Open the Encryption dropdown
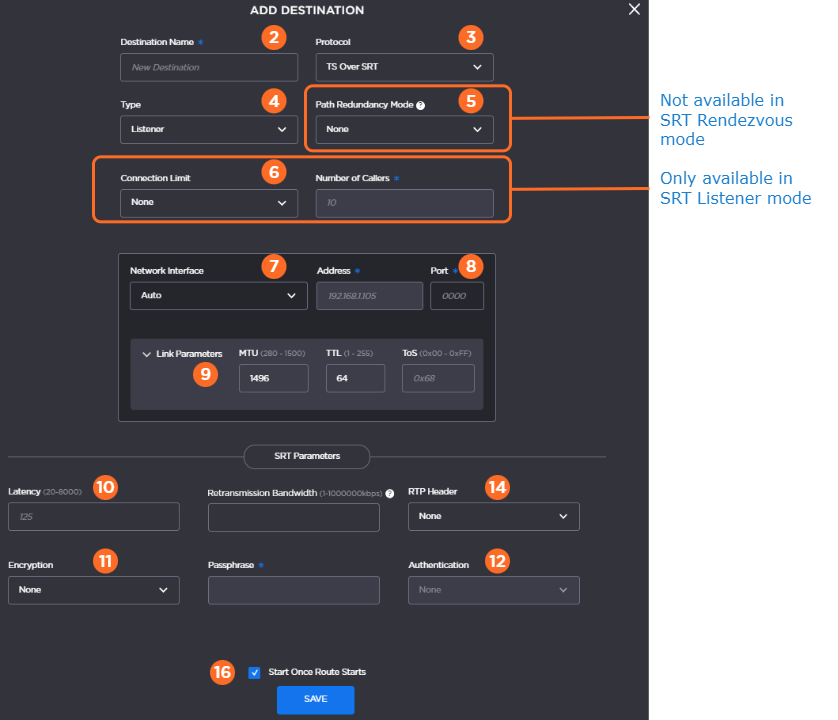This screenshot has height=720, width=838. 93,590
